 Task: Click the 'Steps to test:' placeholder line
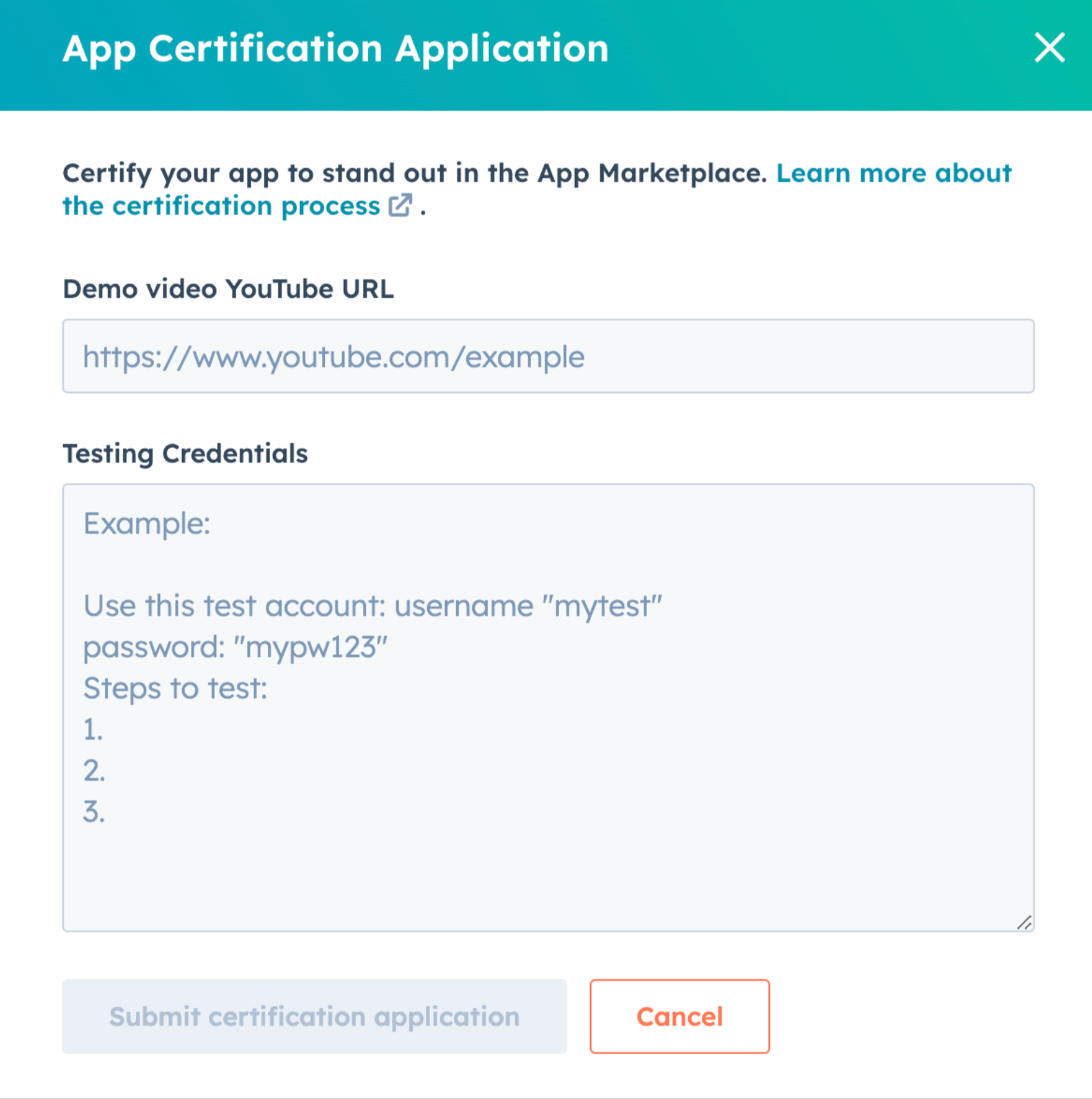tap(175, 689)
